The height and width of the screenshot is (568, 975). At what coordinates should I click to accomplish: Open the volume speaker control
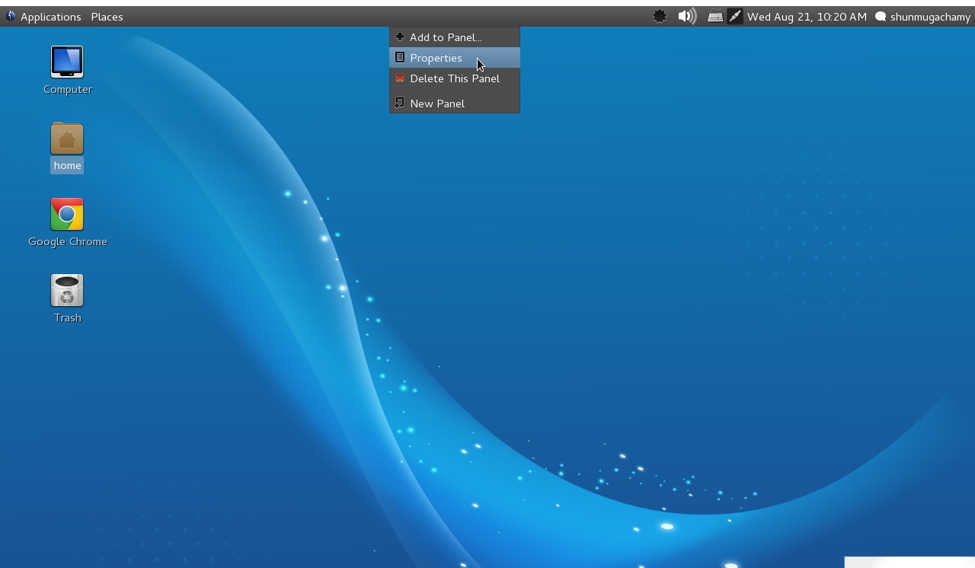pyautogui.click(x=687, y=16)
